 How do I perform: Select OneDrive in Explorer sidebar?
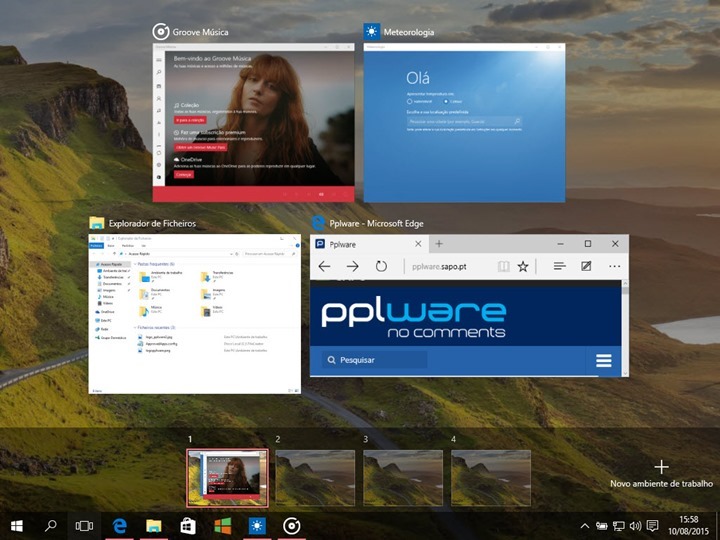coord(107,312)
